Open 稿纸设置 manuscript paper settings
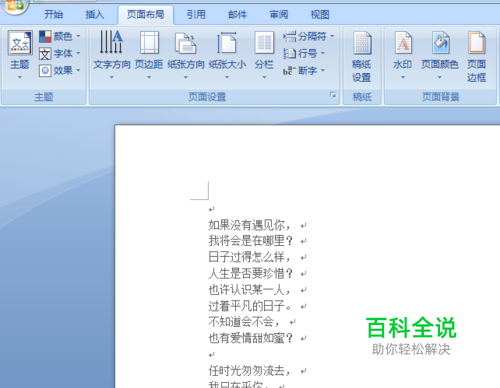 click(362, 57)
